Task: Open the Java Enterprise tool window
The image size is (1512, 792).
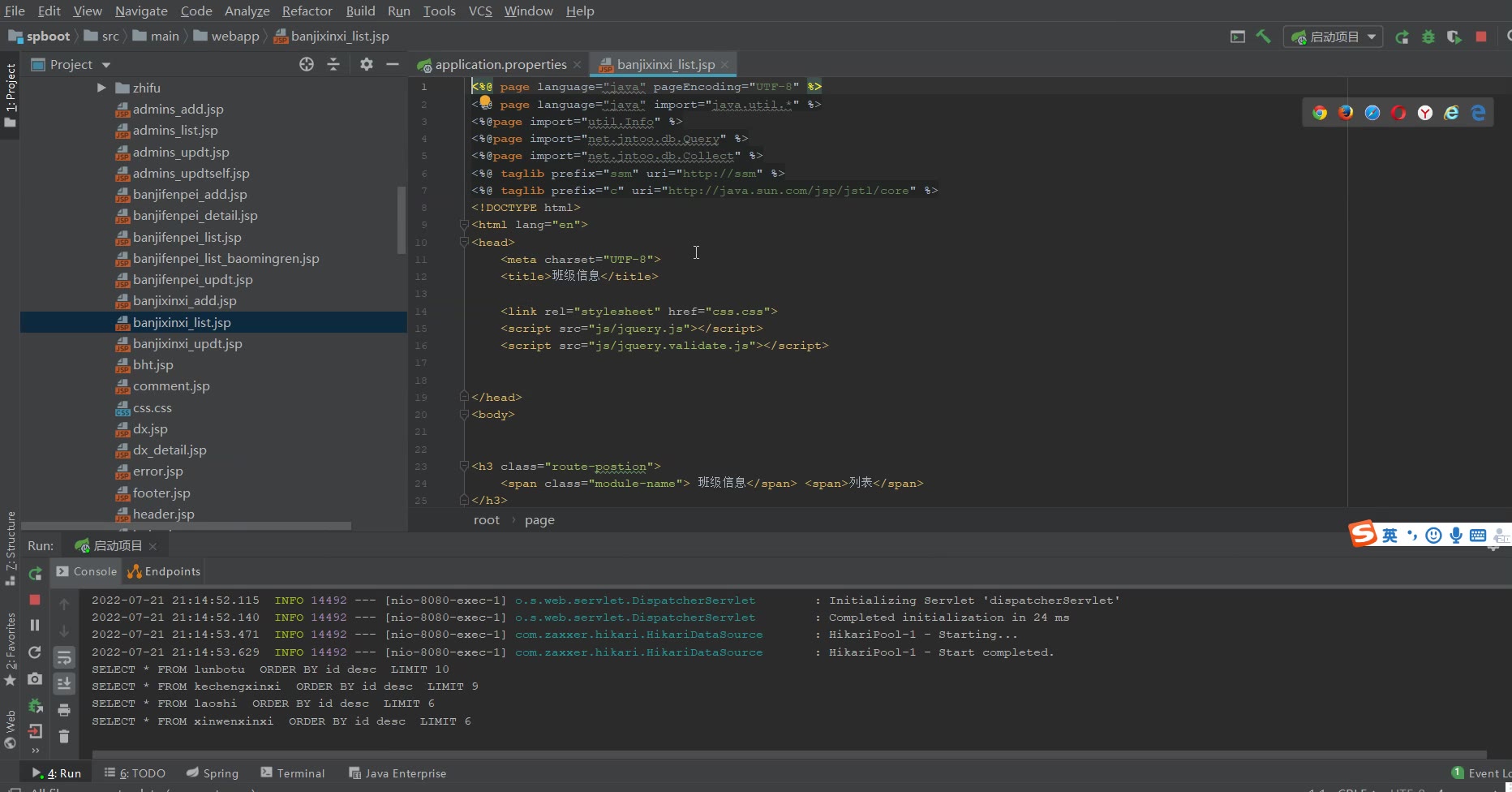Action: click(x=397, y=773)
